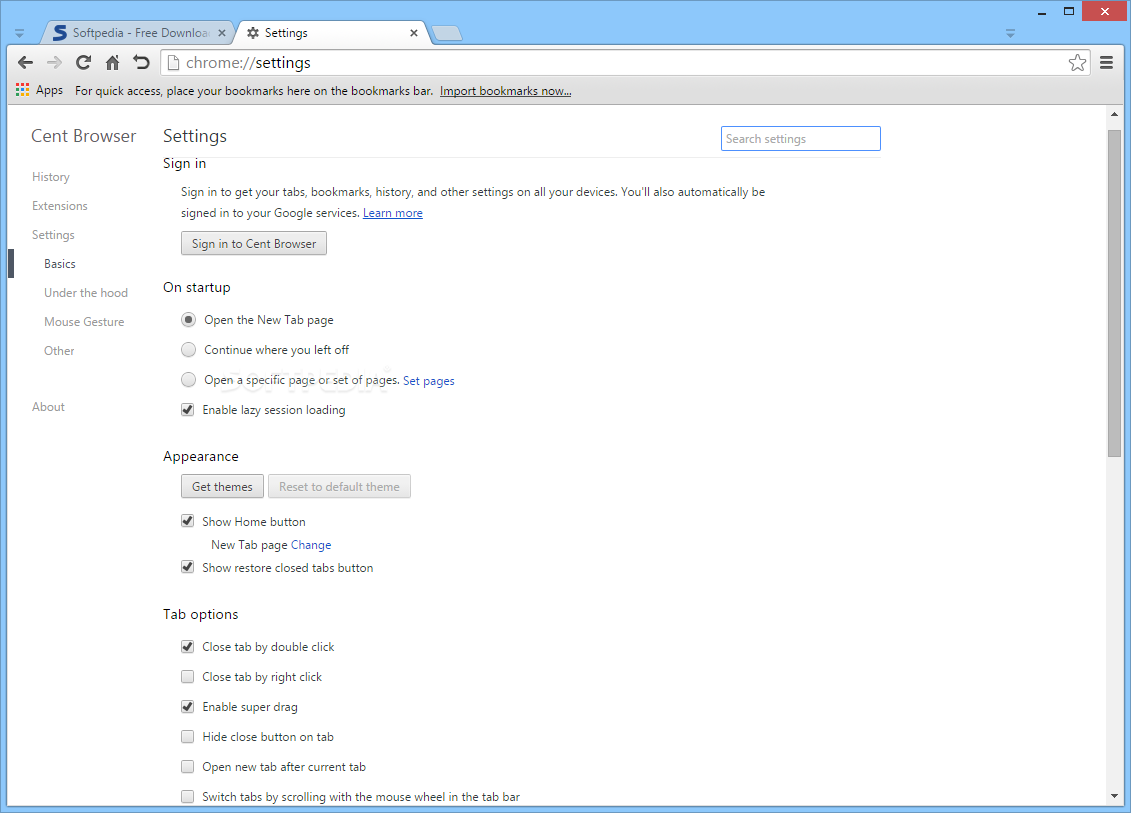Enable Close tab by right click

coord(188,677)
